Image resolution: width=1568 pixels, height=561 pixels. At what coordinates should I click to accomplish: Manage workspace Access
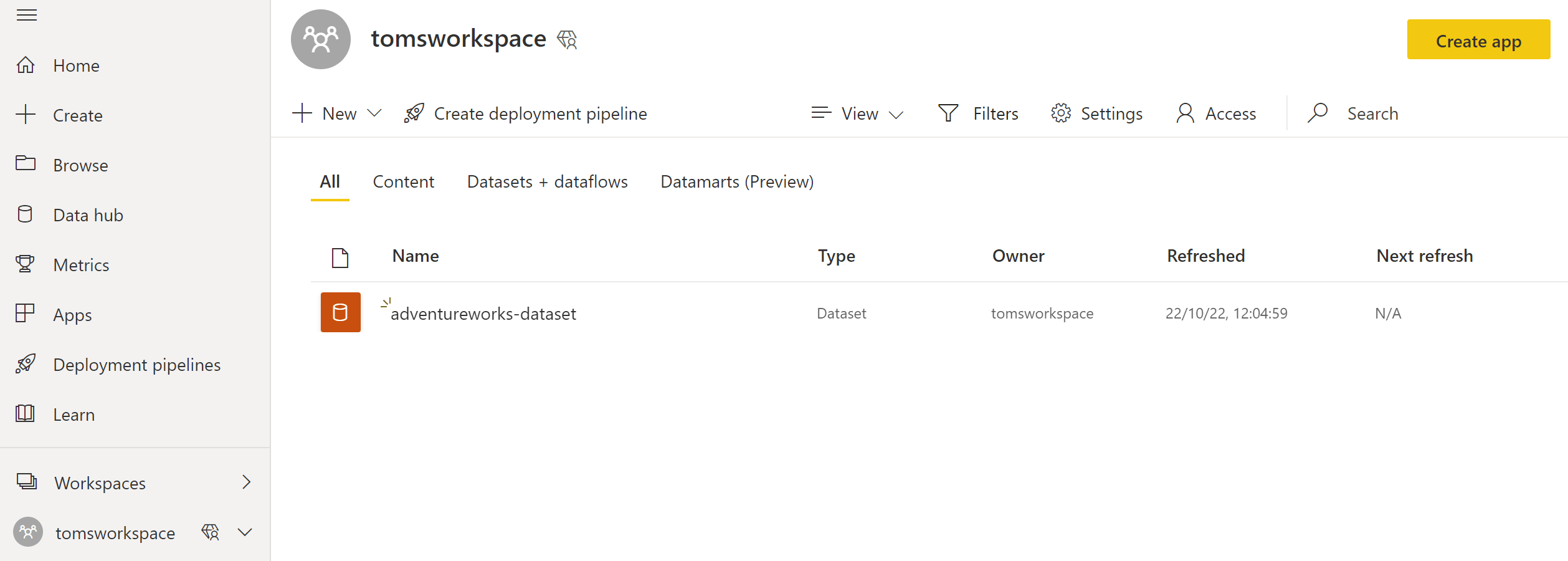click(x=1214, y=113)
